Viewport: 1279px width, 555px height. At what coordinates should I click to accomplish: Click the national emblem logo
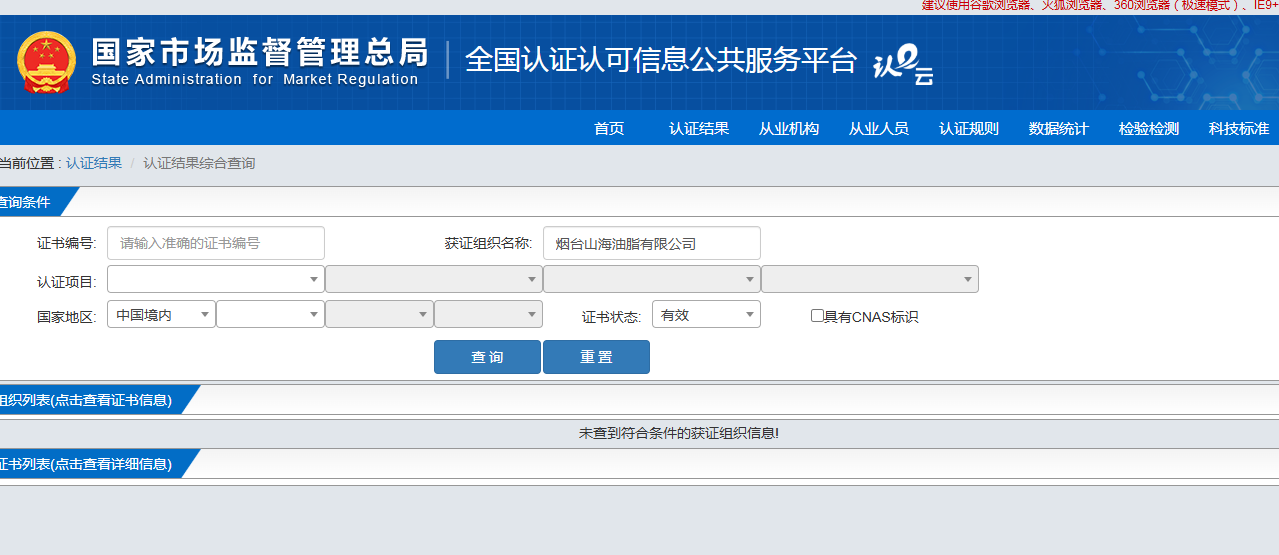(x=46, y=62)
